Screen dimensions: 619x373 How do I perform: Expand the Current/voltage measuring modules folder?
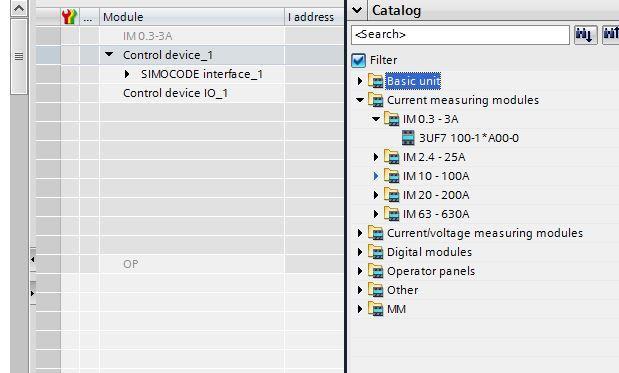point(360,233)
